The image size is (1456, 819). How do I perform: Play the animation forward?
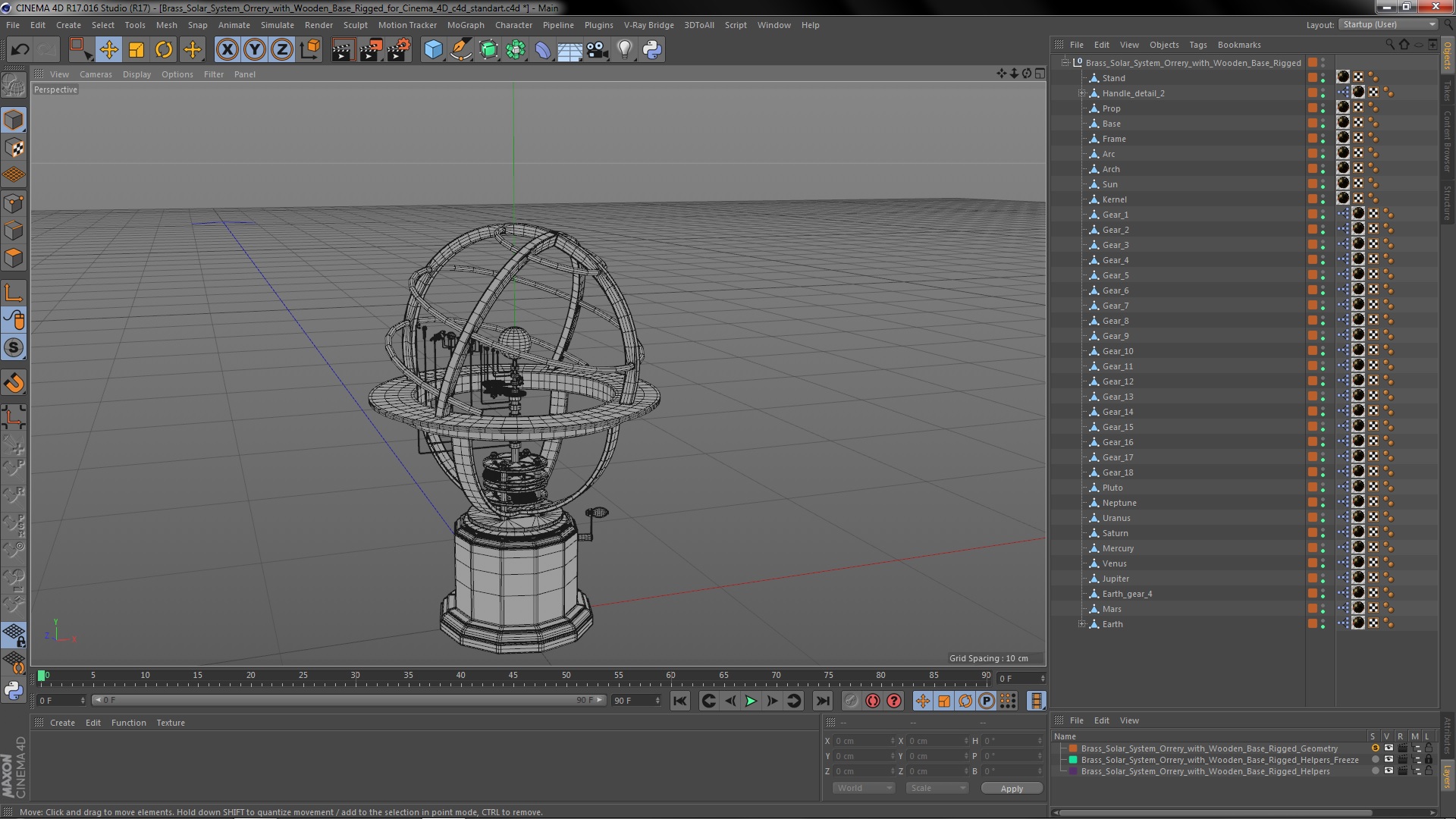pyautogui.click(x=751, y=701)
